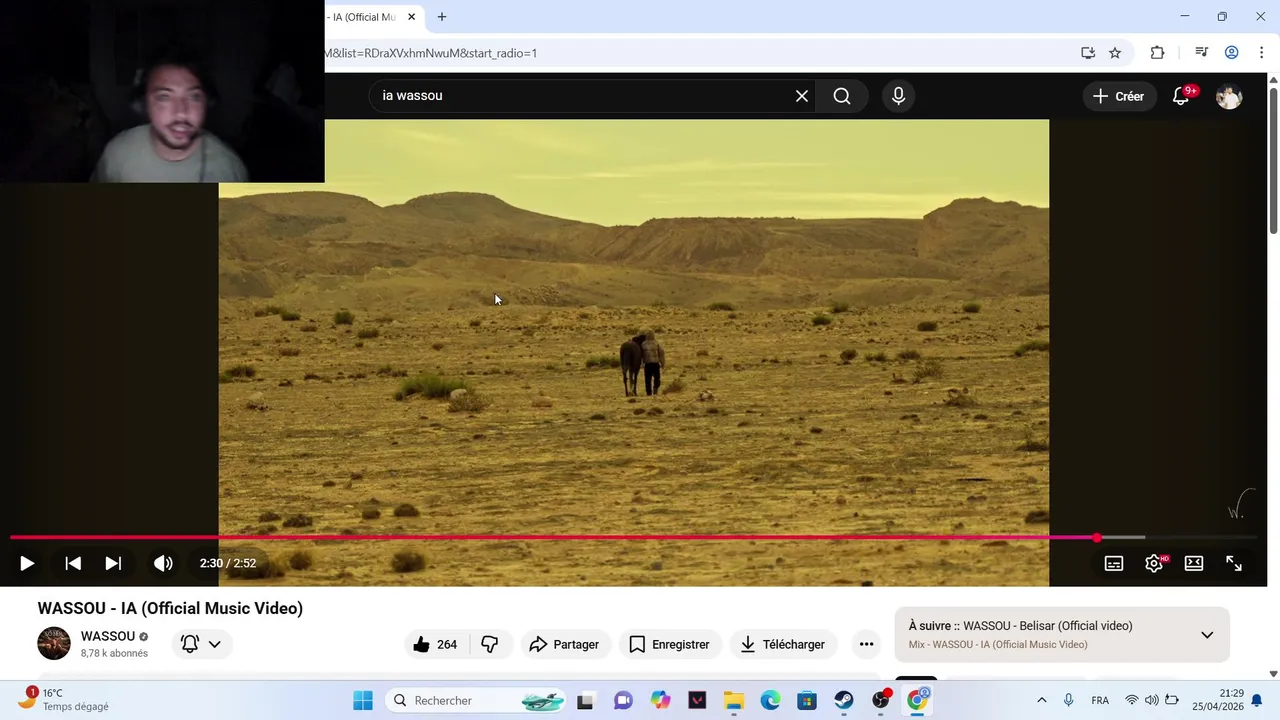The height and width of the screenshot is (720, 1280).
Task: Open the WASSOU channel avatar
Action: pos(54,644)
